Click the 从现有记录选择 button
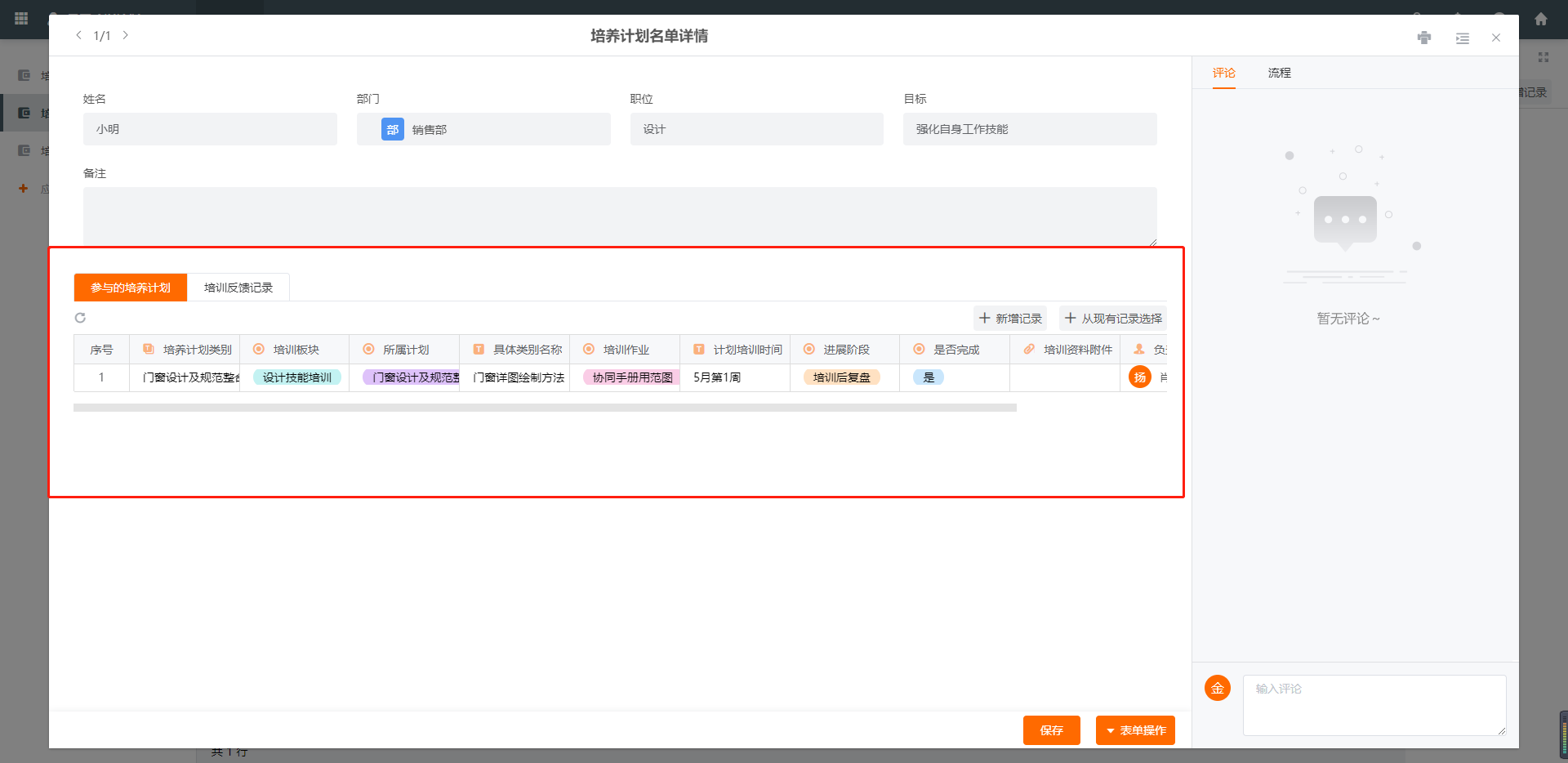1568x763 pixels. pos(1112,318)
